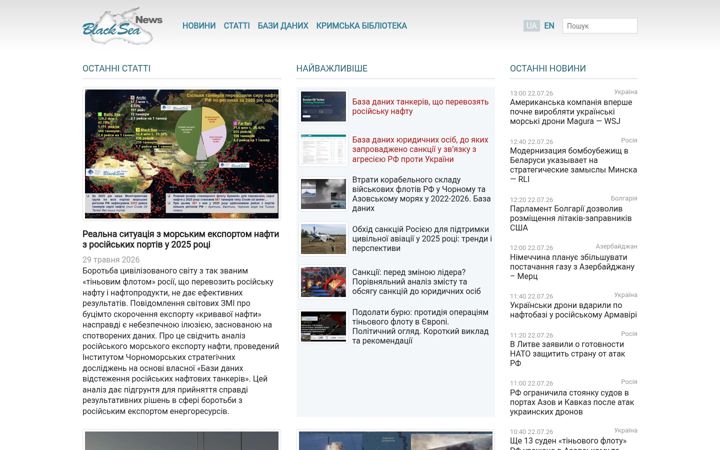Click the ОСТАННІ НОВИНИ section heading

tap(548, 68)
